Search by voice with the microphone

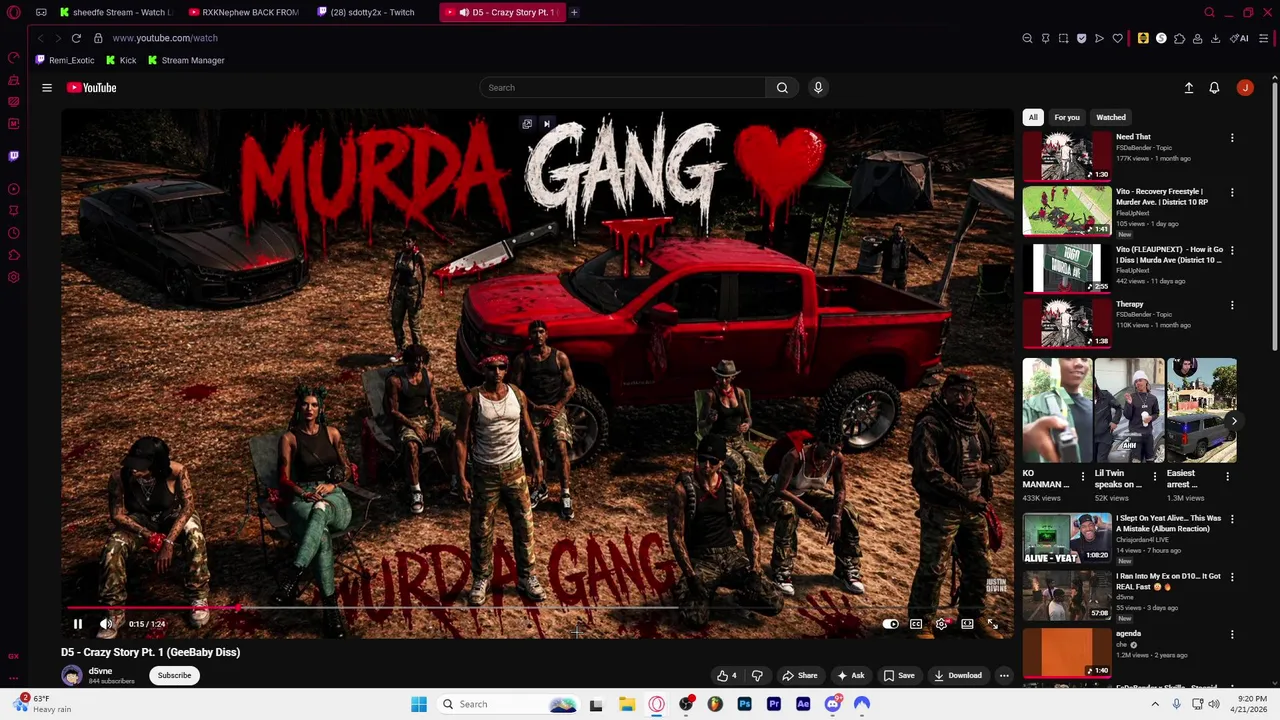(818, 88)
